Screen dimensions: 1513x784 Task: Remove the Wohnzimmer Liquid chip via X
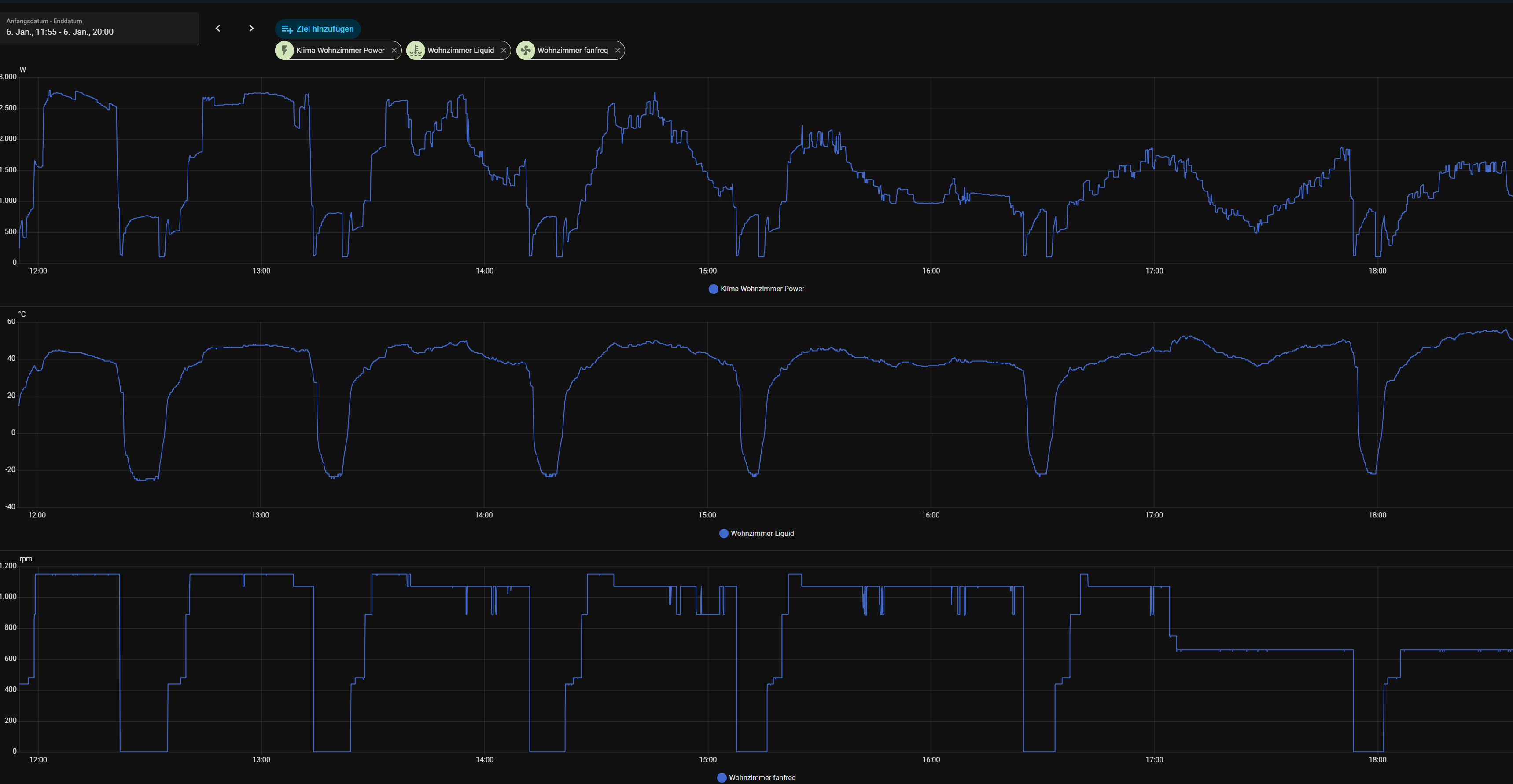click(503, 51)
